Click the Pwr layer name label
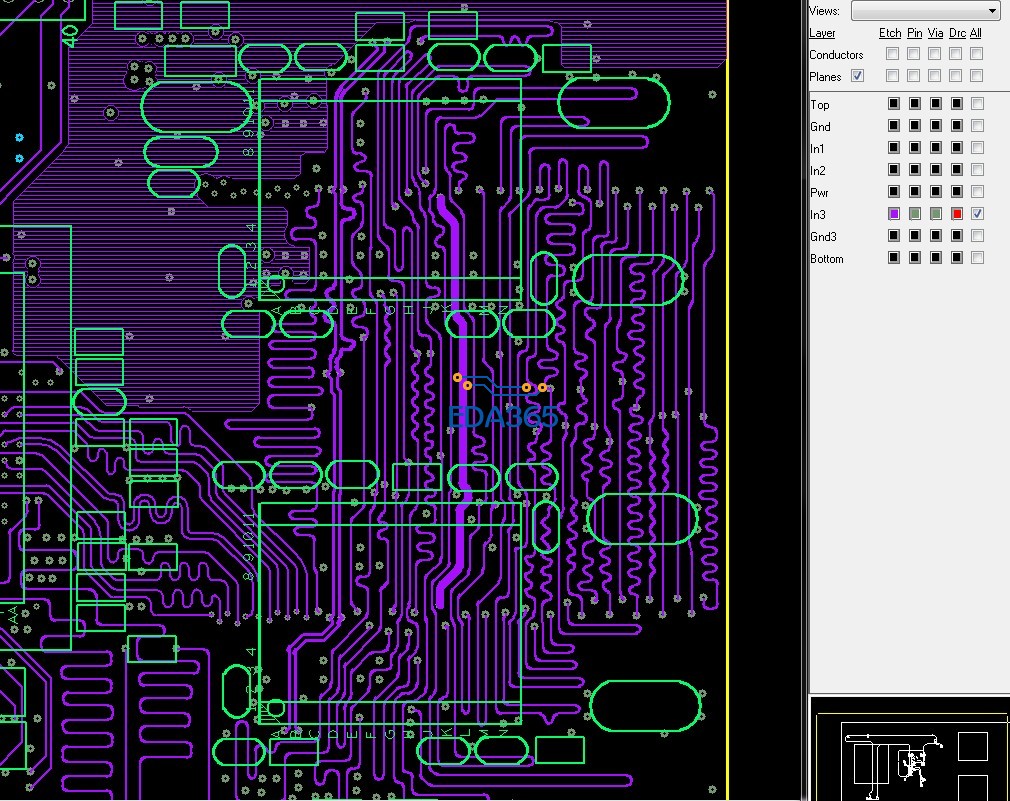1010x801 pixels. point(819,193)
